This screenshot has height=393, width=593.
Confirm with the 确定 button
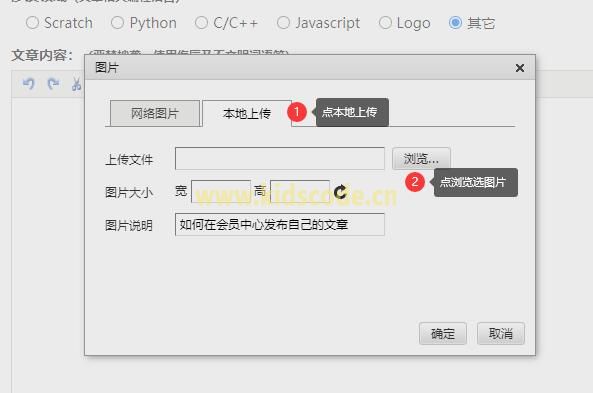[442, 334]
